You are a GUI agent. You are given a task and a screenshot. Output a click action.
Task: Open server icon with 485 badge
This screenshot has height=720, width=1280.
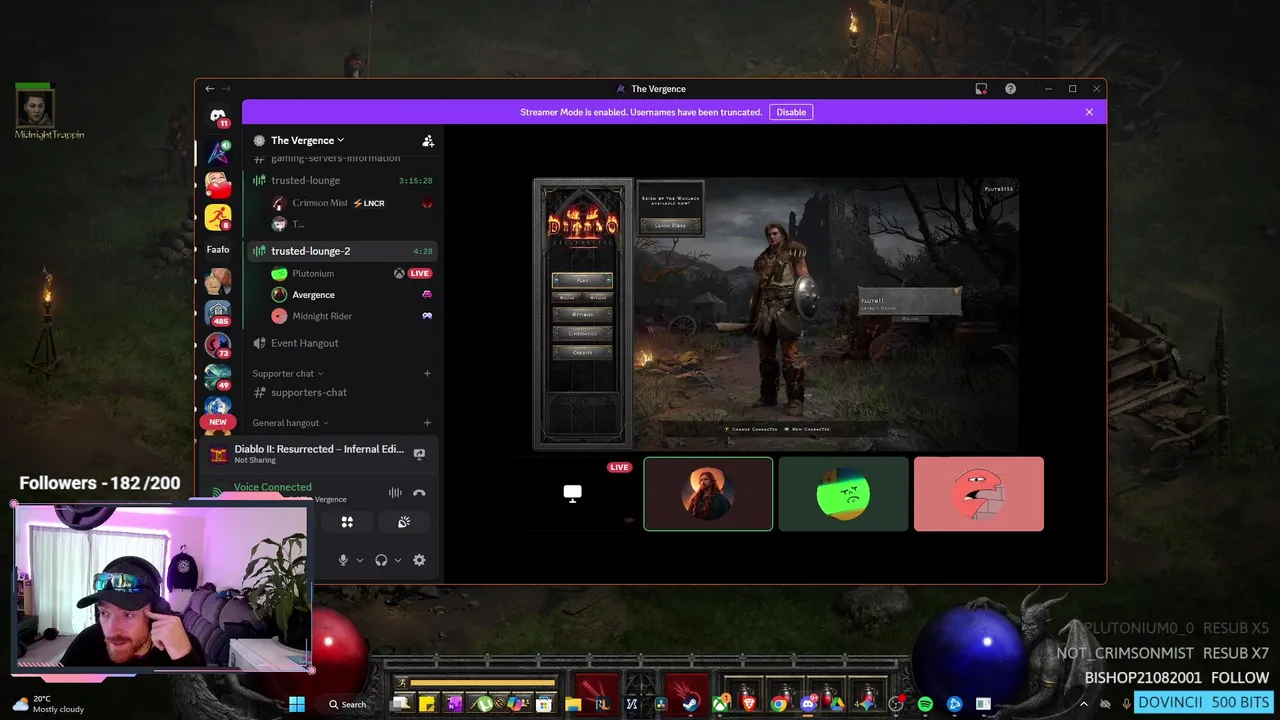tap(218, 314)
